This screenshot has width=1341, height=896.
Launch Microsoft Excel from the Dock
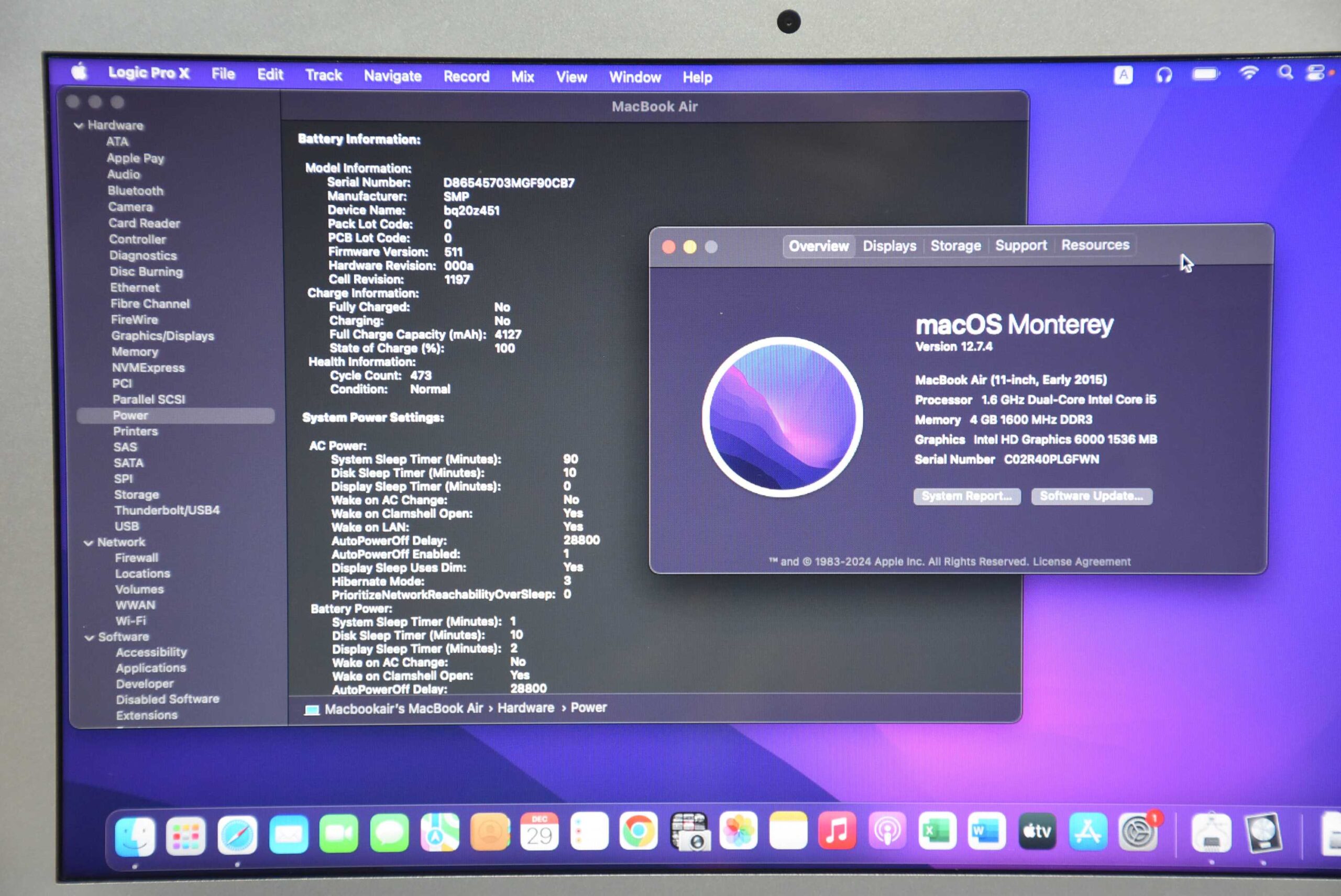click(938, 832)
